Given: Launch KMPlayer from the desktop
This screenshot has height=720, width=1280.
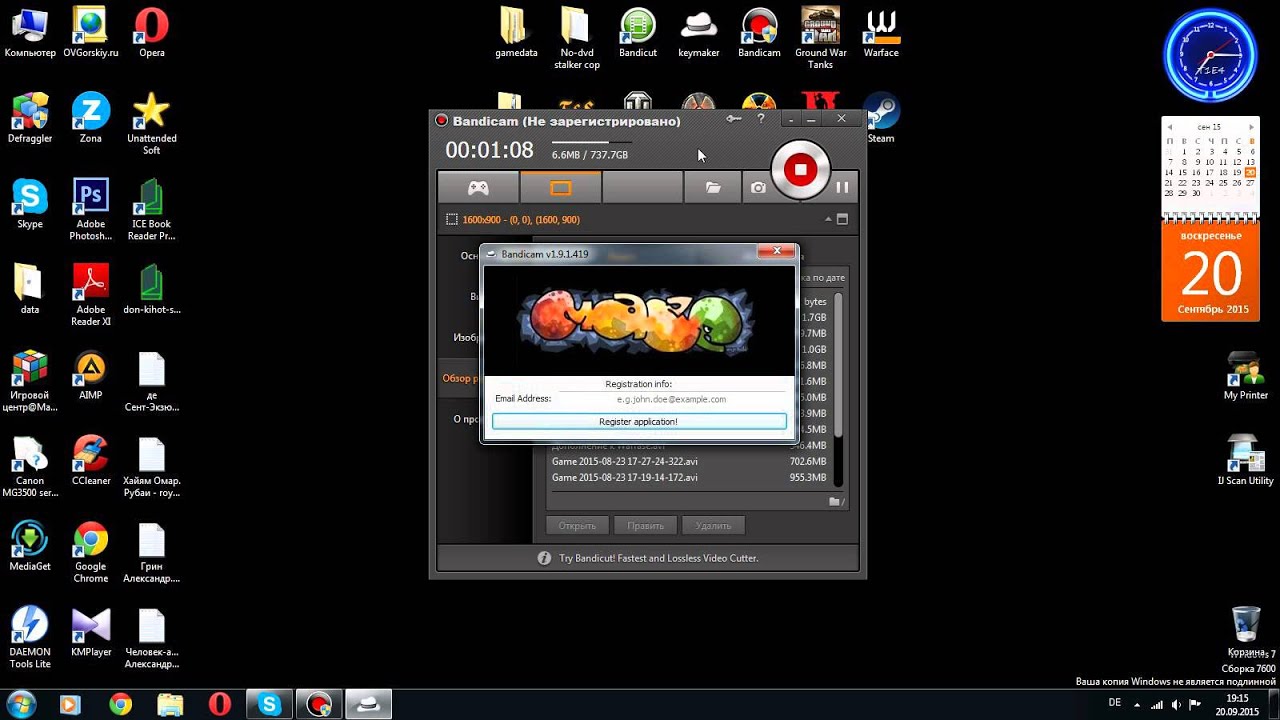Looking at the screenshot, I should point(90,632).
